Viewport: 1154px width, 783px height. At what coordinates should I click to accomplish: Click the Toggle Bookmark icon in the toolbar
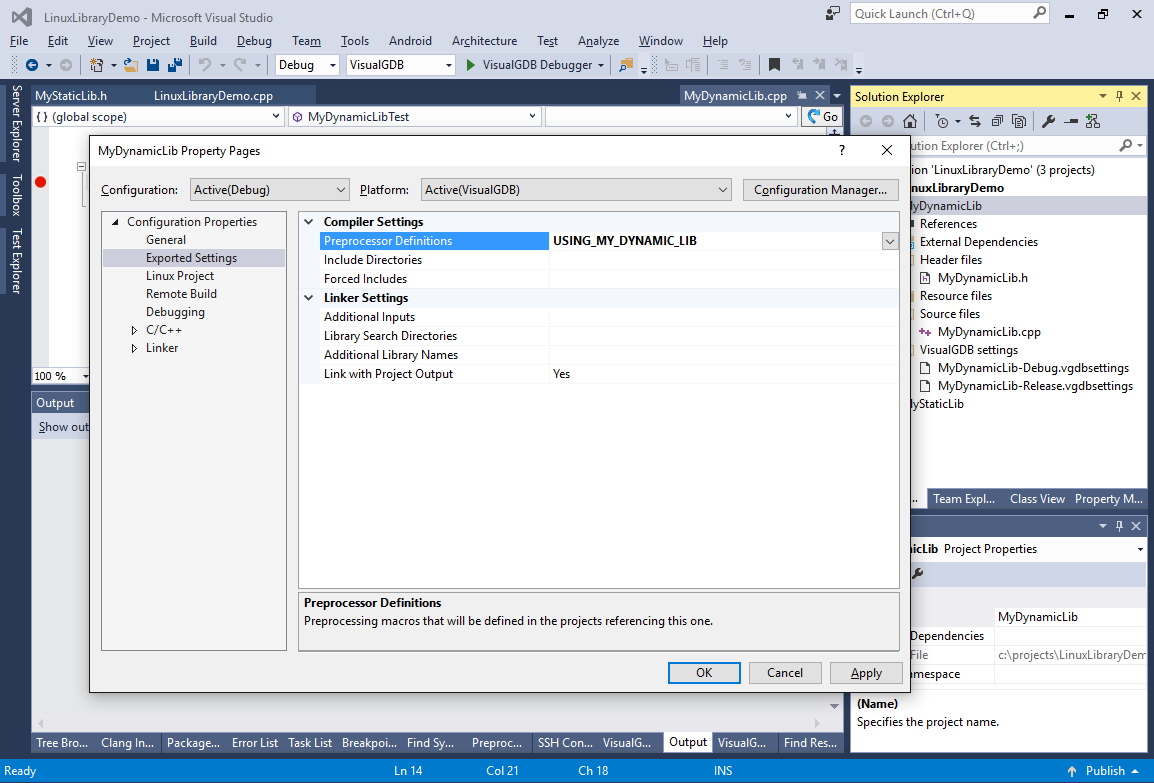point(774,65)
